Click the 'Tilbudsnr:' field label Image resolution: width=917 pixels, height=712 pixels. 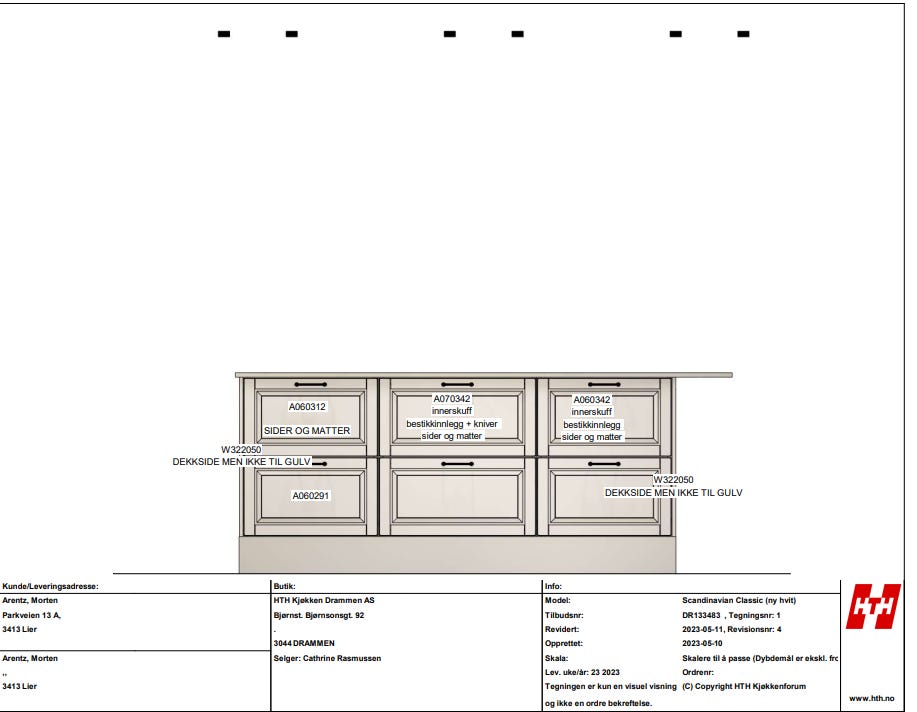point(564,615)
